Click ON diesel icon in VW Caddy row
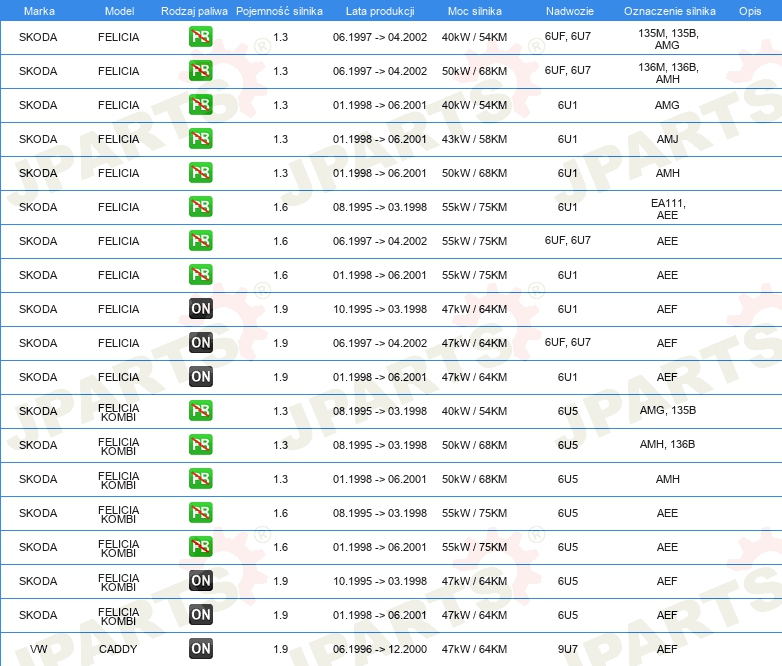 coord(200,649)
